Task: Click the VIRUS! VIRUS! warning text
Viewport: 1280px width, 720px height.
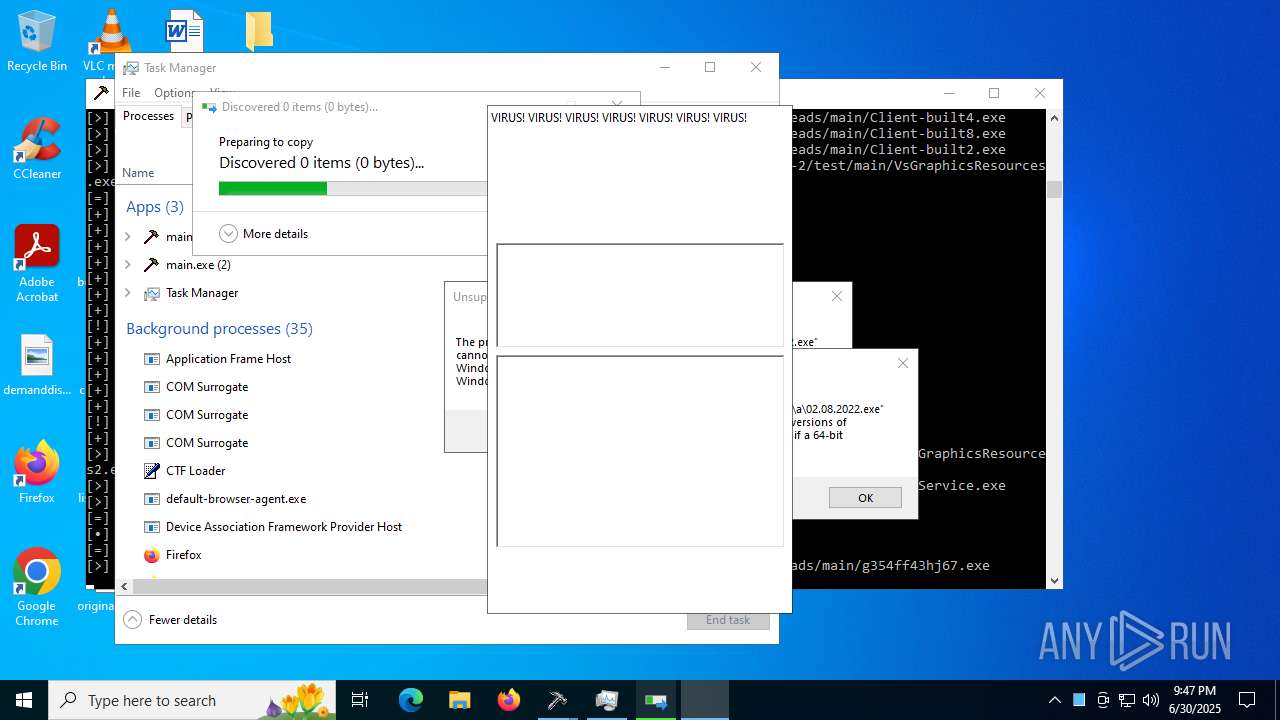Action: point(619,118)
